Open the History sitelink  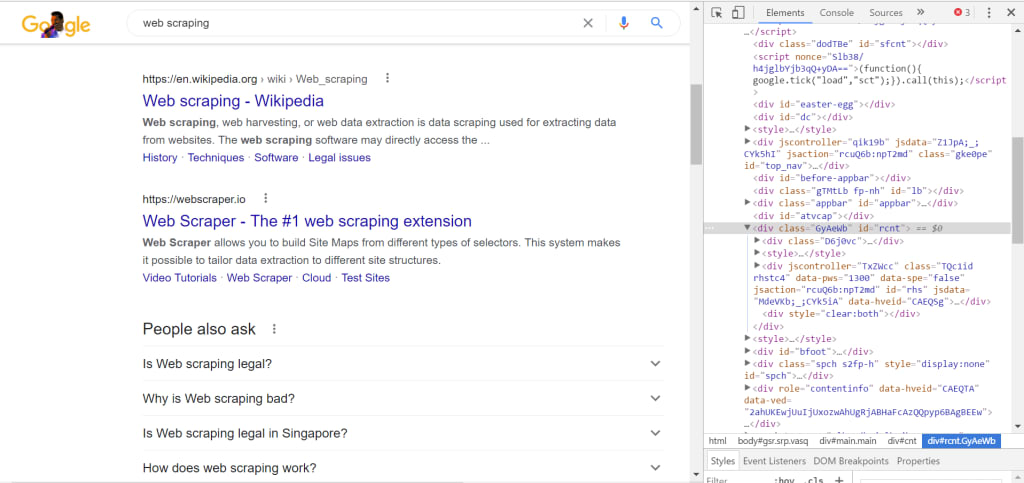coord(160,157)
